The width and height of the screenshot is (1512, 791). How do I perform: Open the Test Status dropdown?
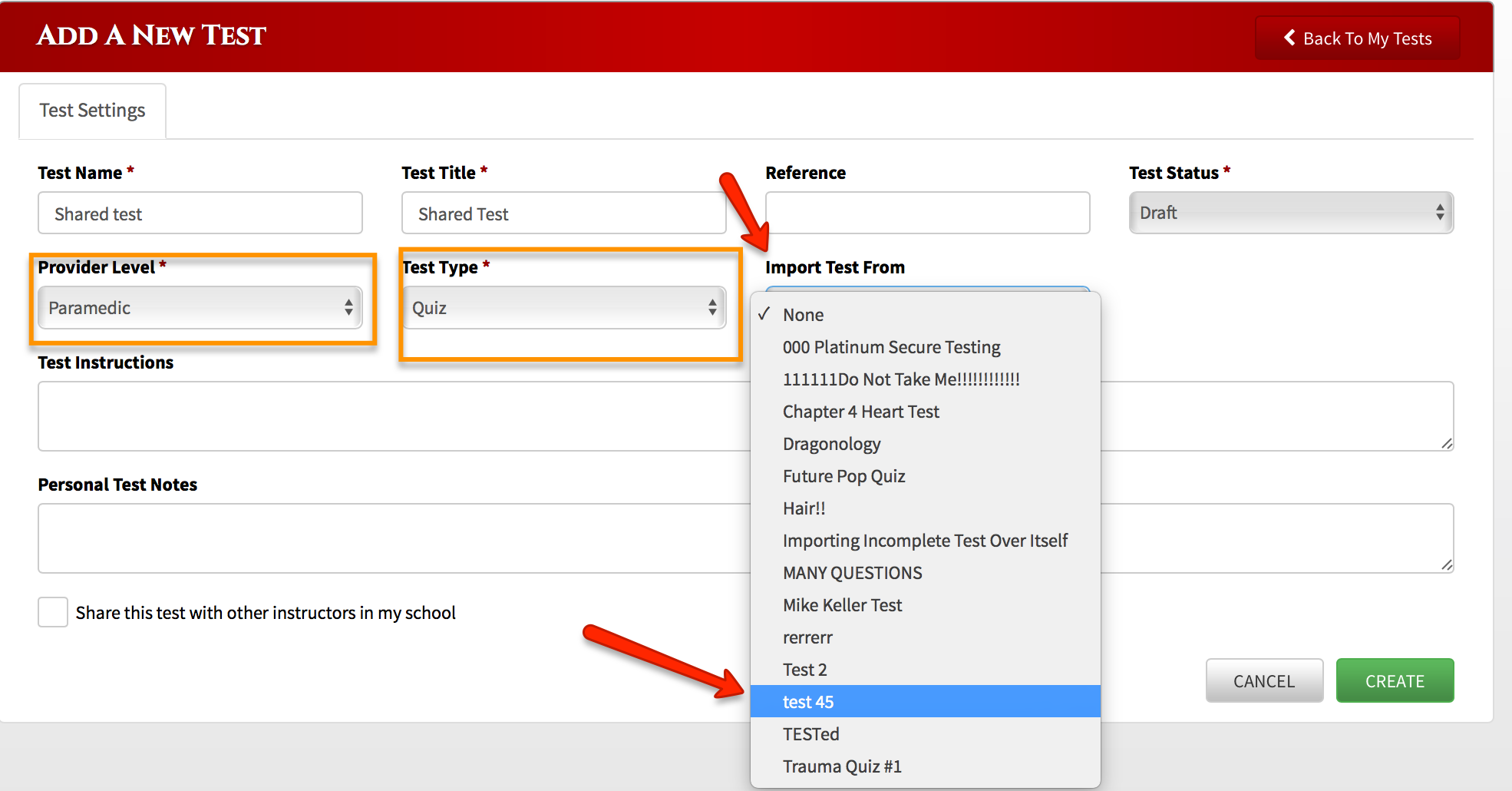click(x=1291, y=213)
